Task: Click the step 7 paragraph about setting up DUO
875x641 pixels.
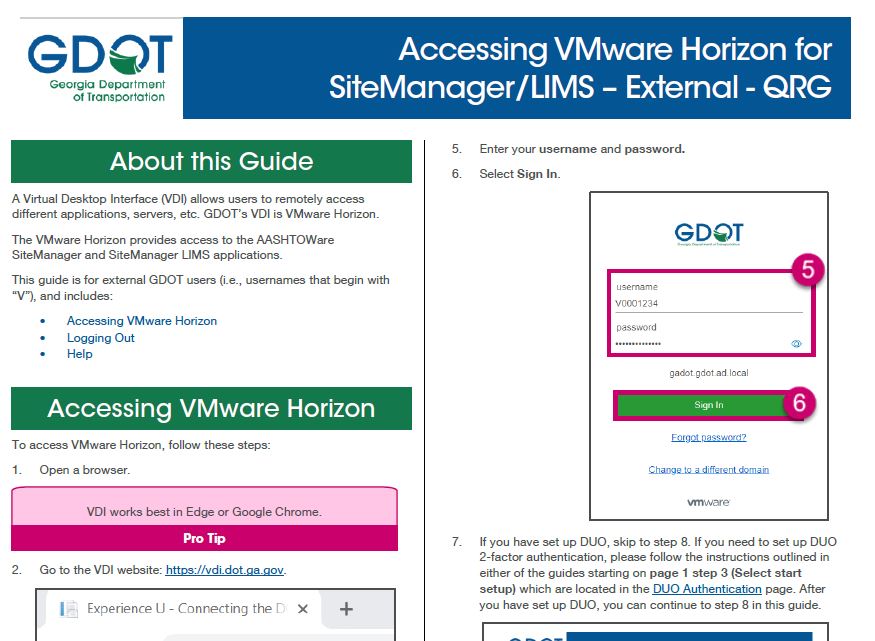Action: point(658,573)
